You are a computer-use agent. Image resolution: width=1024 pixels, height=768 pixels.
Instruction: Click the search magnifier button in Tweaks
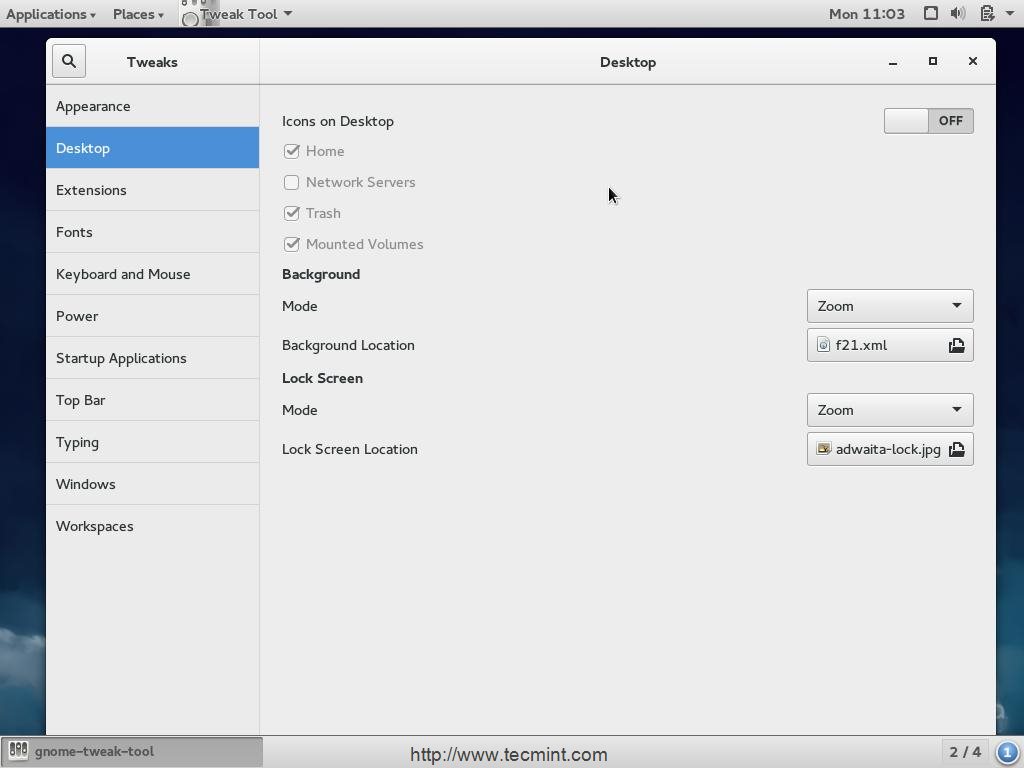pyautogui.click(x=69, y=61)
